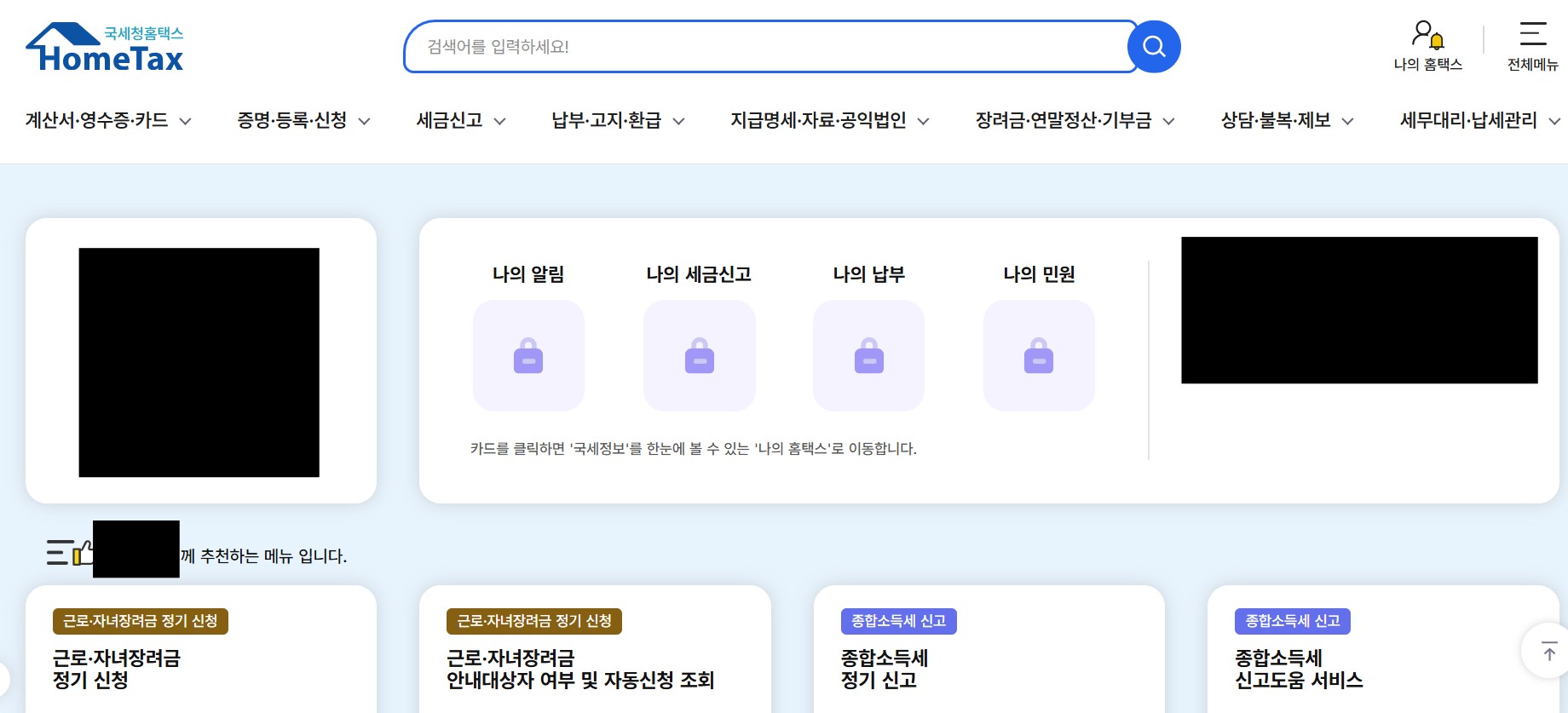Open the 전체메뉴 hamburger icon
1568x713 pixels.
(x=1532, y=34)
